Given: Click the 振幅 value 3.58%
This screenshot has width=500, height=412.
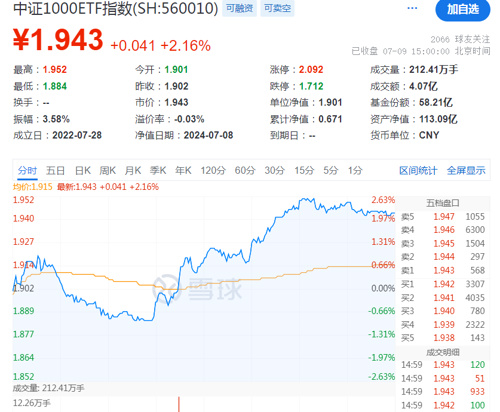Looking at the screenshot, I should pyautogui.click(x=56, y=119).
